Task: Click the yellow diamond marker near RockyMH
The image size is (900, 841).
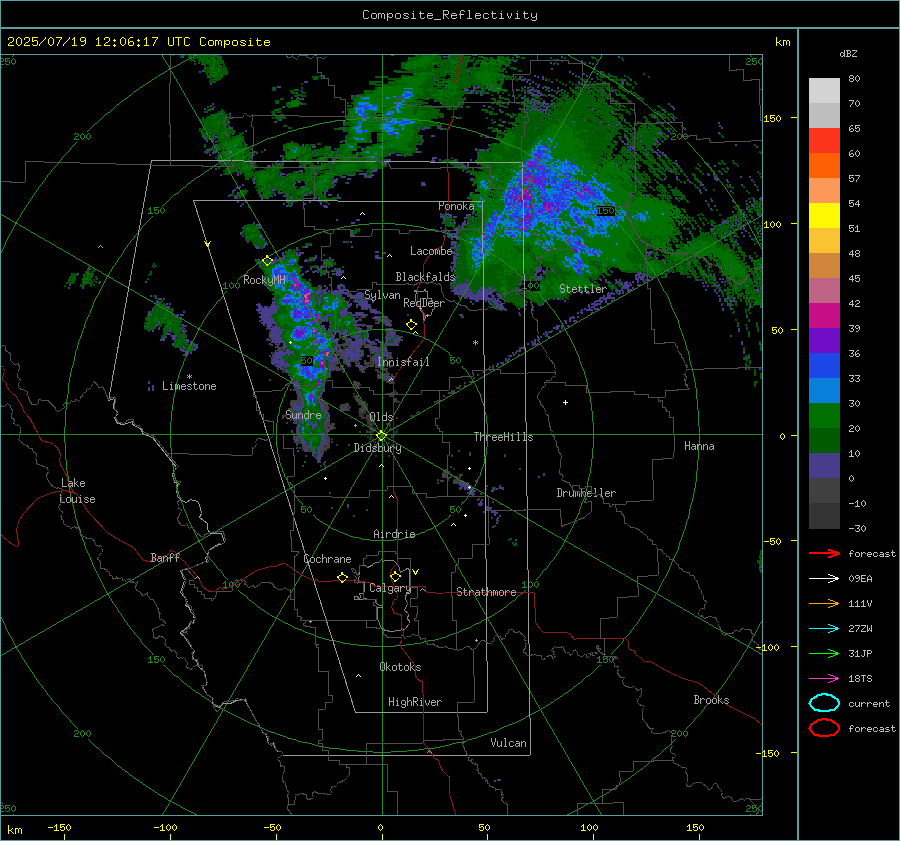Action: (267, 261)
